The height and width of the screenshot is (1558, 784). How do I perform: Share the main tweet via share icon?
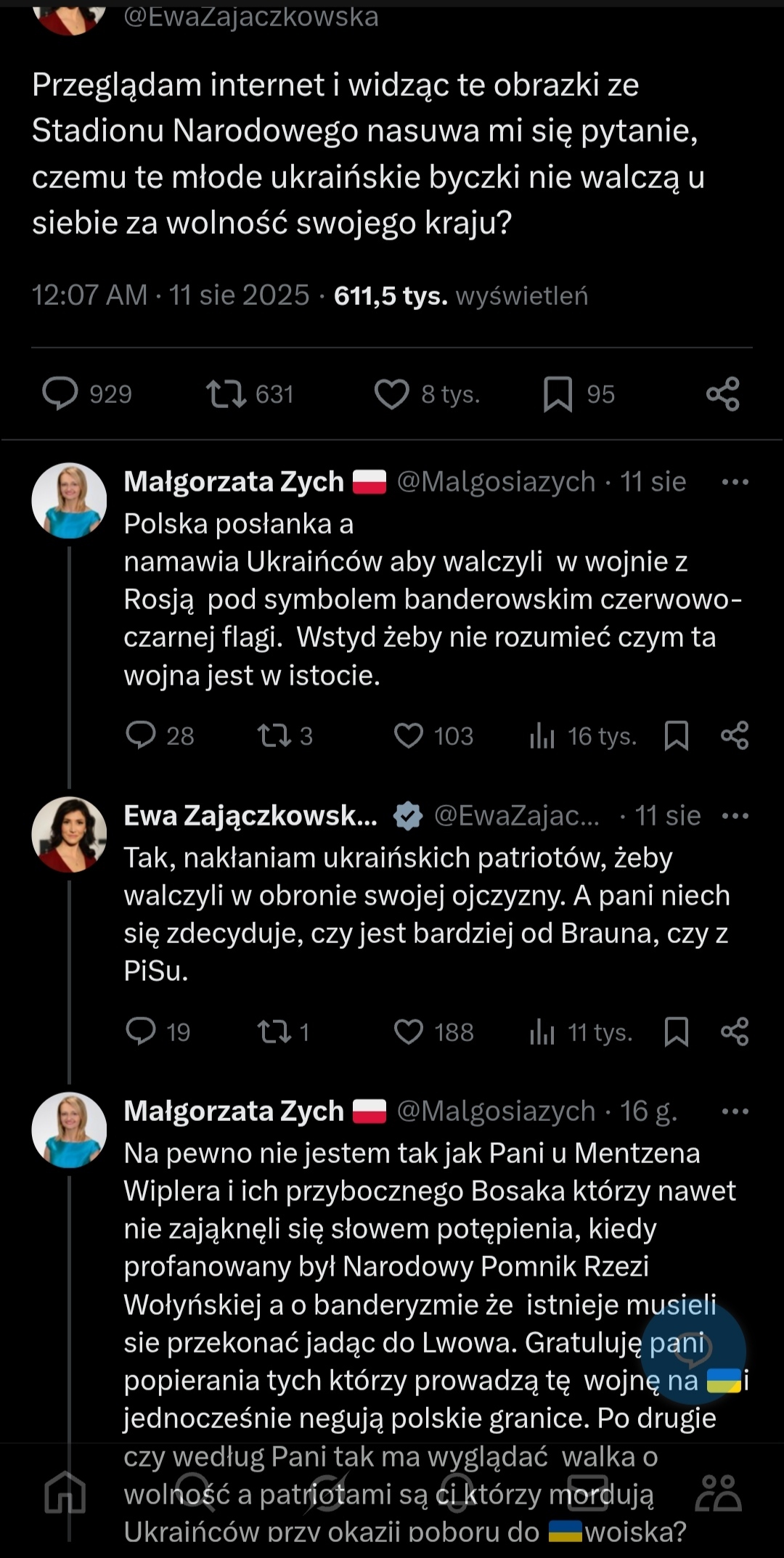coord(722,394)
